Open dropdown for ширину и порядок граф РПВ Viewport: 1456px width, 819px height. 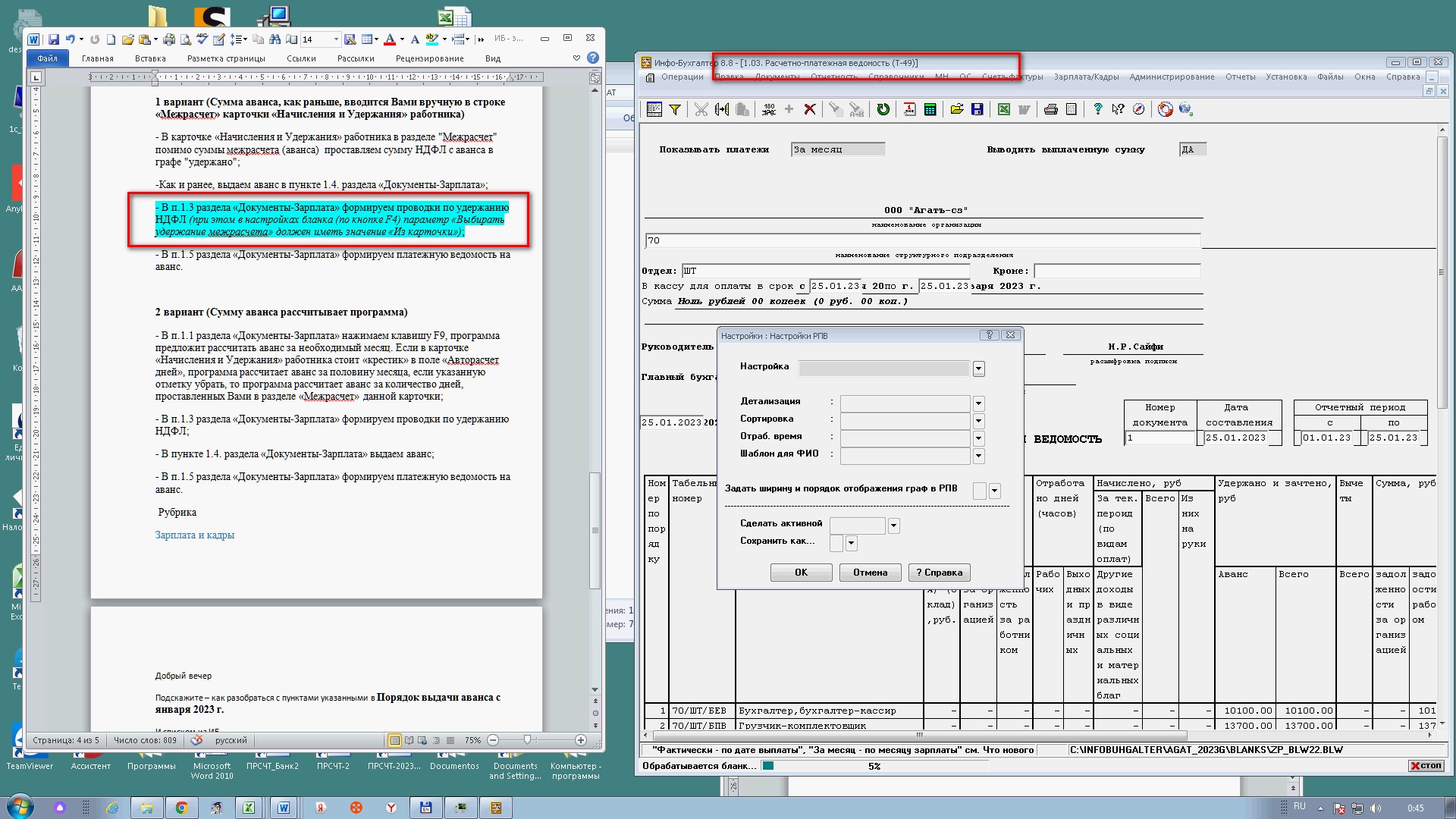[x=995, y=491]
